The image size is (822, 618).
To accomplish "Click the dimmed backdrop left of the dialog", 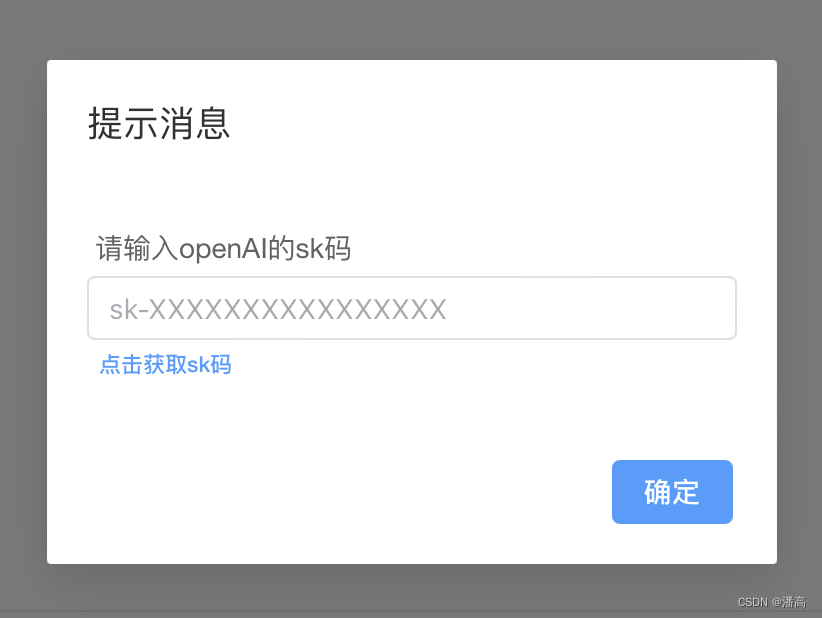I will [x=23, y=312].
